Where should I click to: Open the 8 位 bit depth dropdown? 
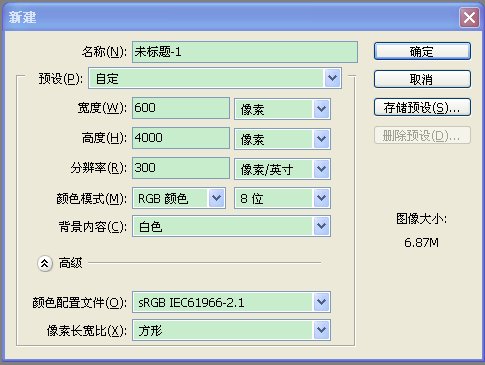pos(282,198)
